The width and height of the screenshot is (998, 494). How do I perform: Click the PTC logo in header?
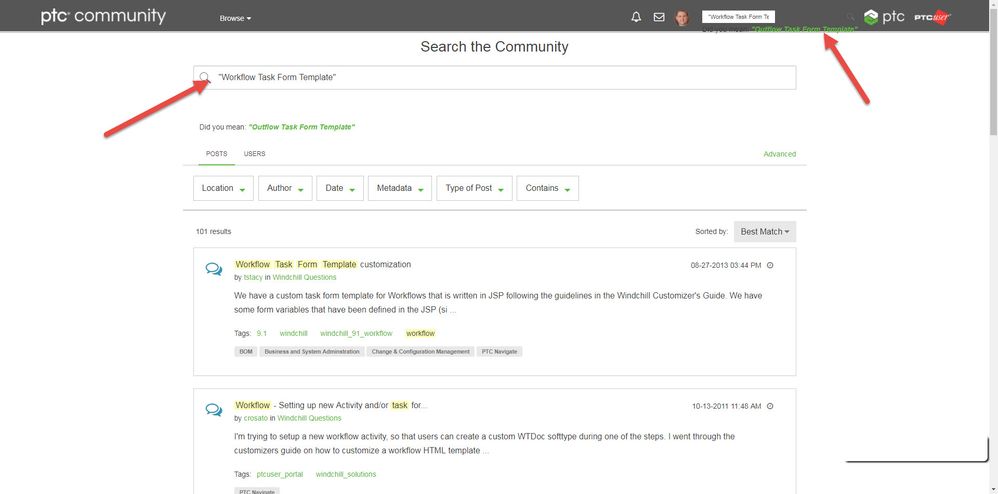(884, 17)
